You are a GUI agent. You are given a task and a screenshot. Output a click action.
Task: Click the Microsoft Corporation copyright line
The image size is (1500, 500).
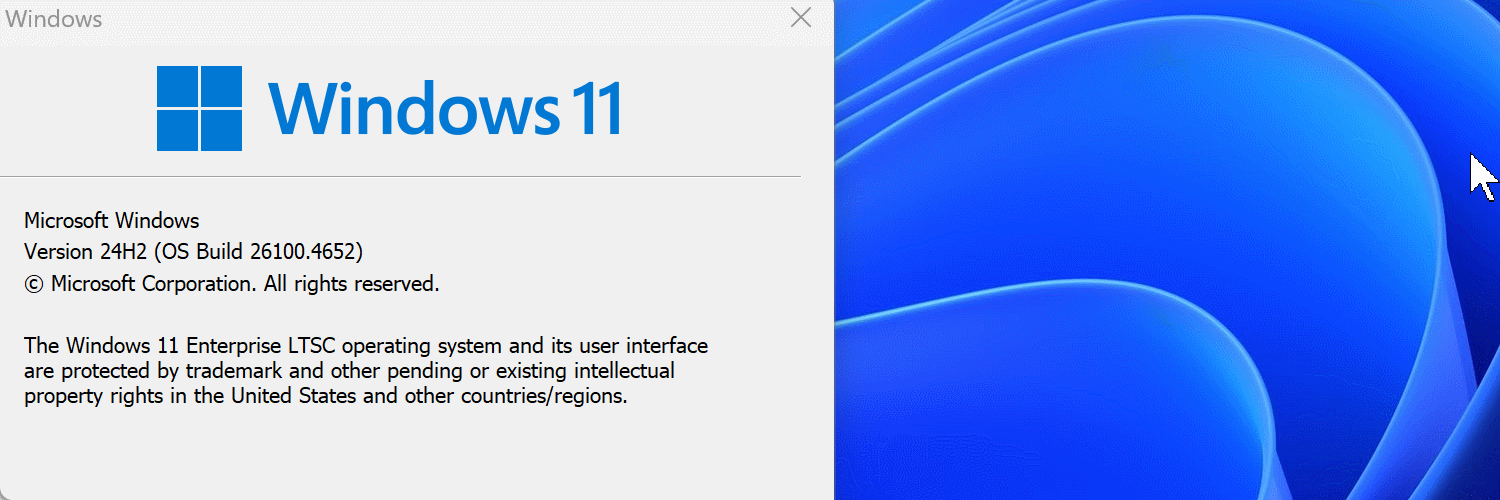coord(232,284)
